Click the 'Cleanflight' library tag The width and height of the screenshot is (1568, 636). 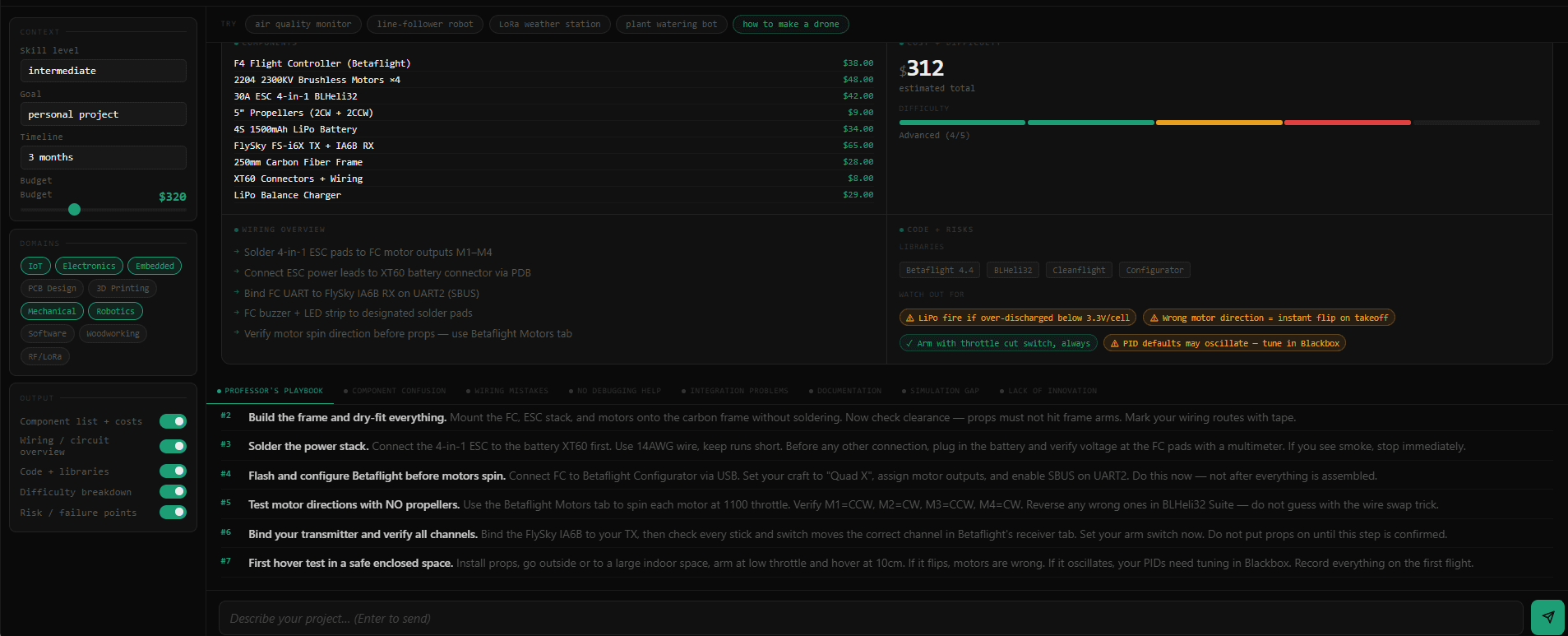pos(1079,270)
